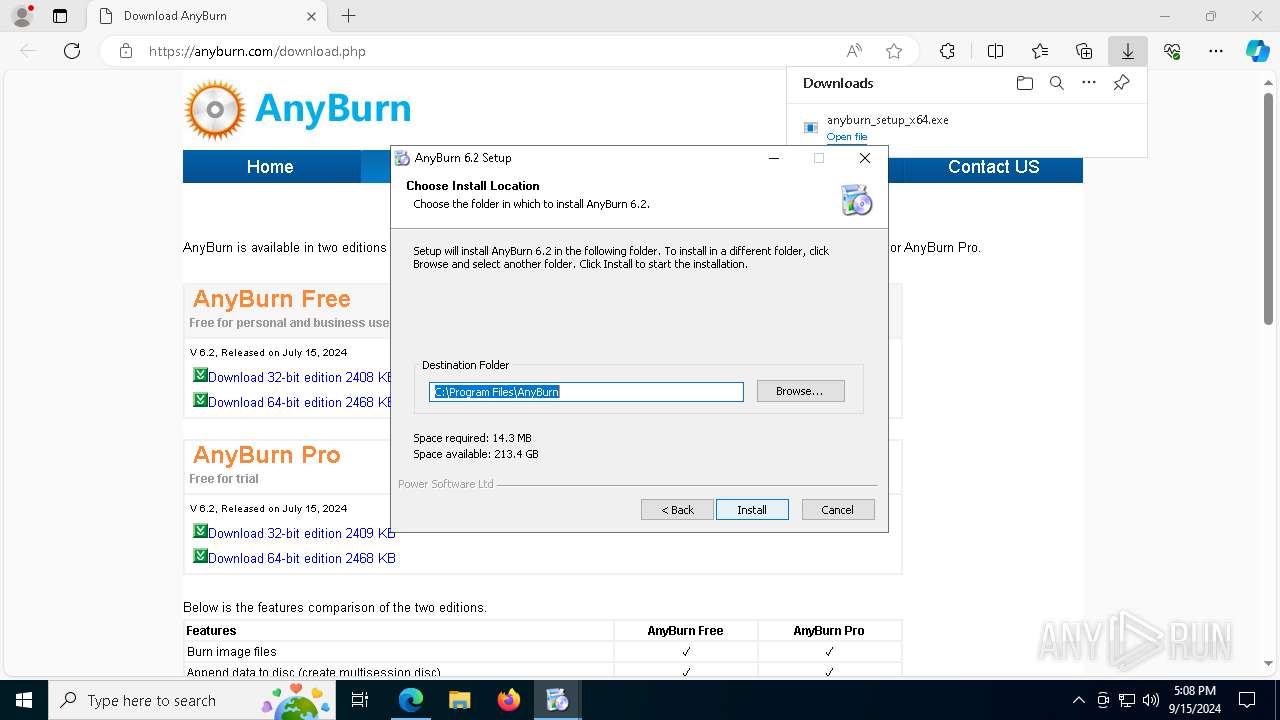The width and height of the screenshot is (1280, 720).
Task: Download AnyBurn Free 32-bit edition
Action: (301, 377)
